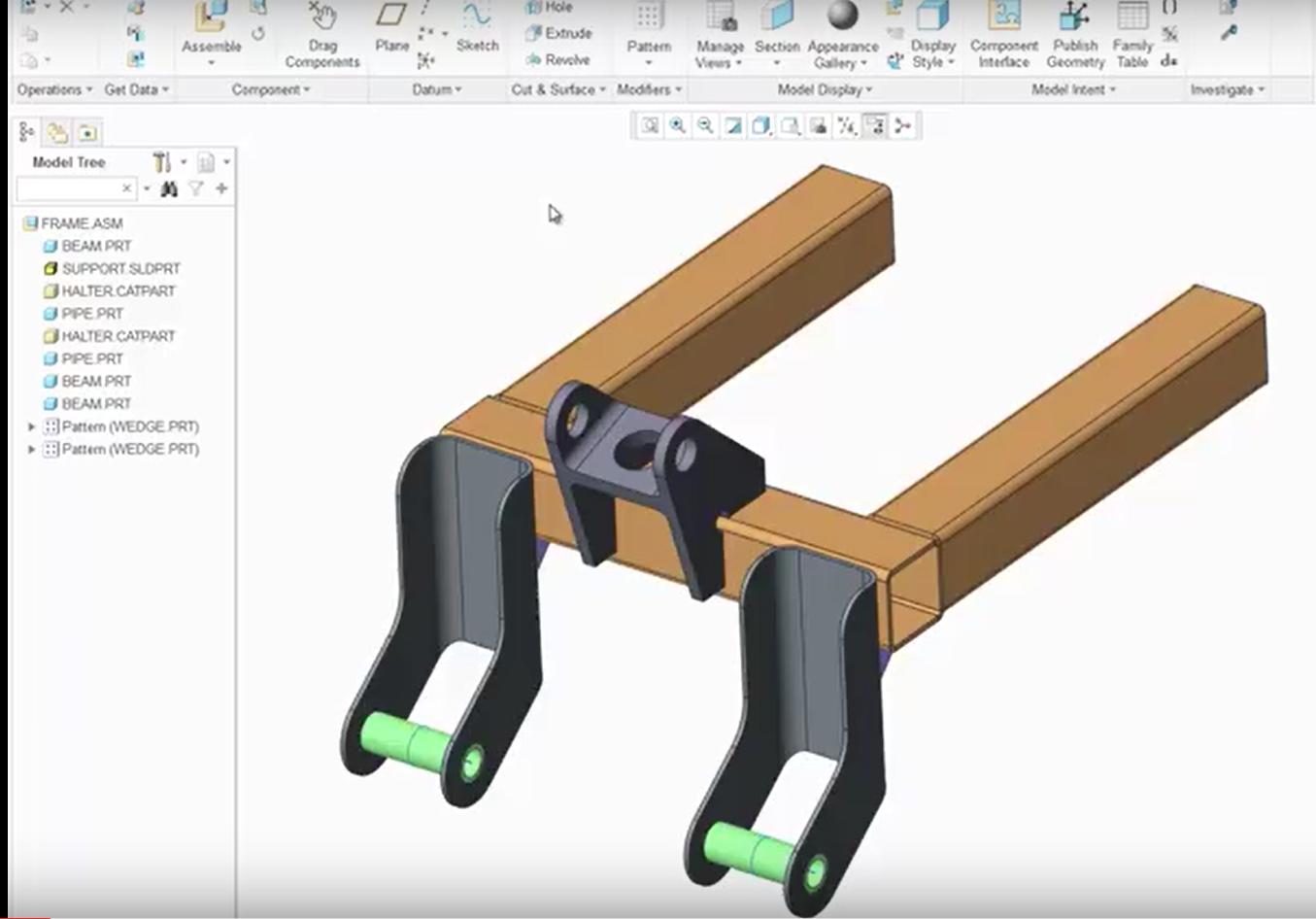Screen dimensions: 1316x919
Task: Toggle the spin center display
Action: [902, 125]
